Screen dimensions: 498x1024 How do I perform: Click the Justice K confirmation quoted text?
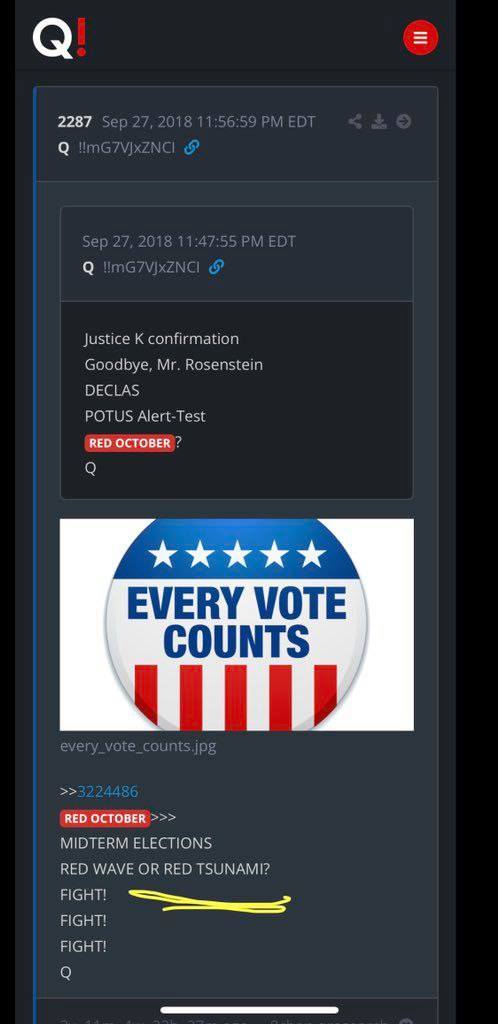click(162, 339)
